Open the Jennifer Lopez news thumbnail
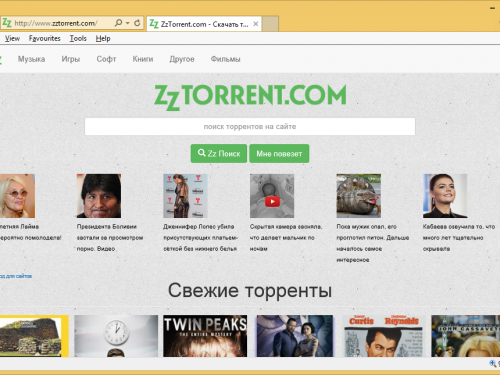500x375 pixels. point(185,196)
